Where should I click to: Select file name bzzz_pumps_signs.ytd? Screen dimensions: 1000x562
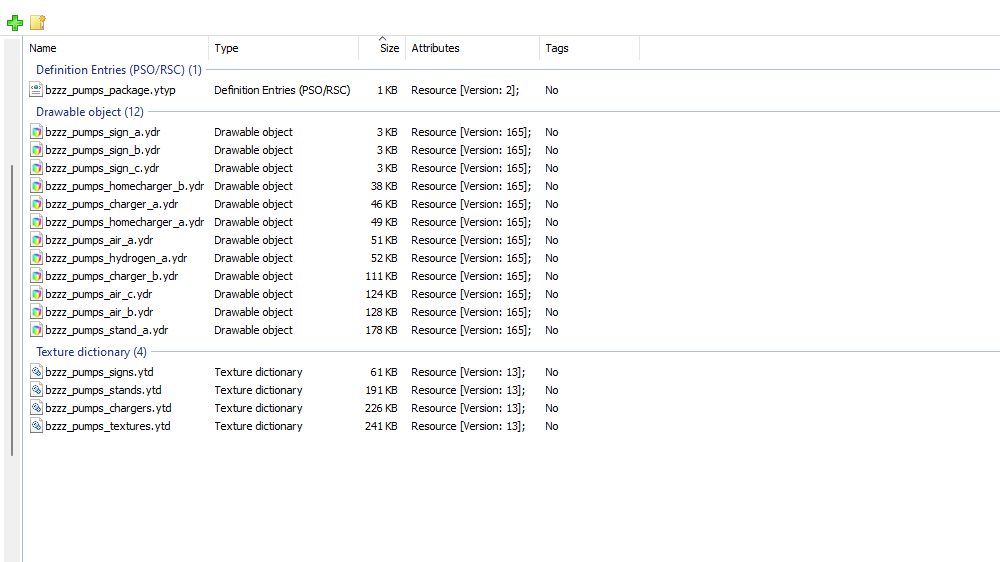pos(99,372)
